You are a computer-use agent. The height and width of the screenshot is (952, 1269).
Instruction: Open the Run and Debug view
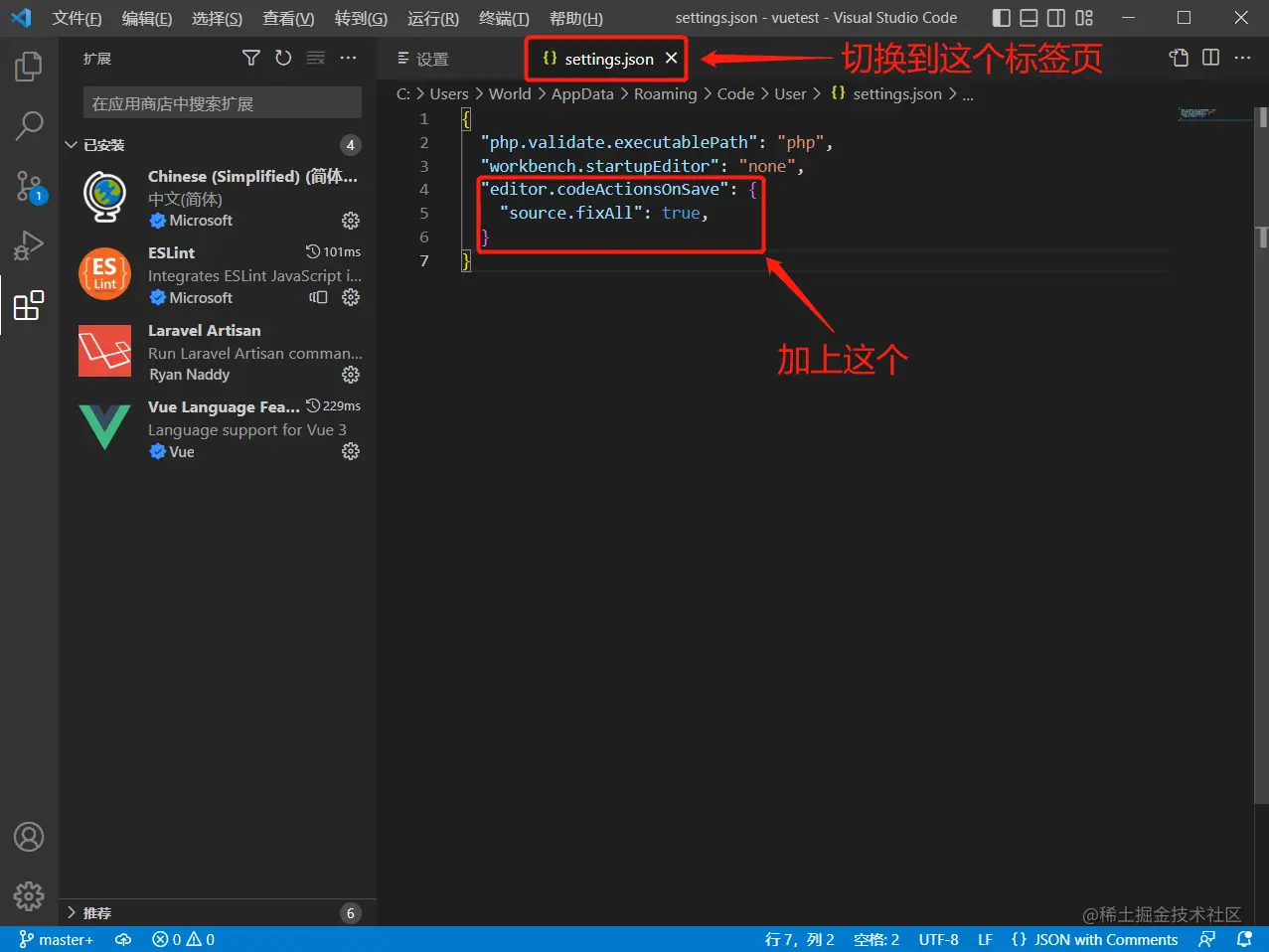click(29, 244)
